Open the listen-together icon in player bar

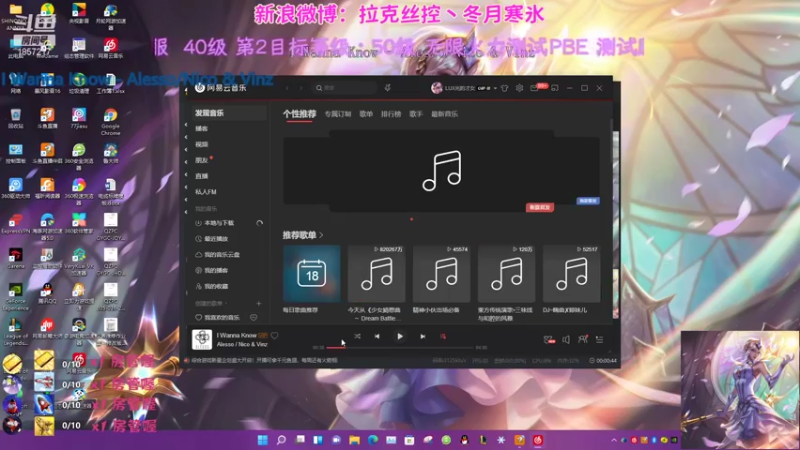tap(583, 339)
